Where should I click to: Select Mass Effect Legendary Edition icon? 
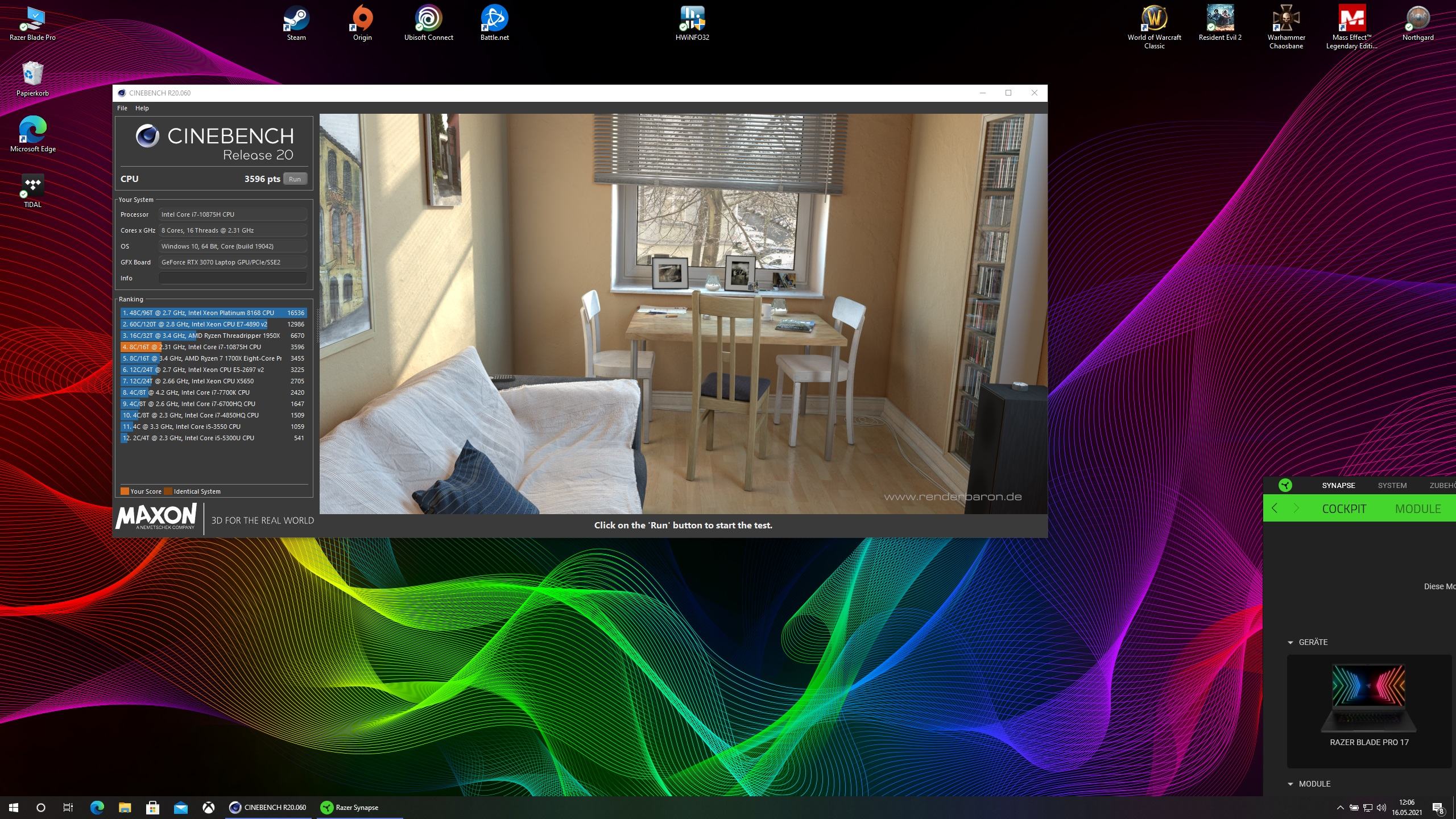coord(1352,27)
